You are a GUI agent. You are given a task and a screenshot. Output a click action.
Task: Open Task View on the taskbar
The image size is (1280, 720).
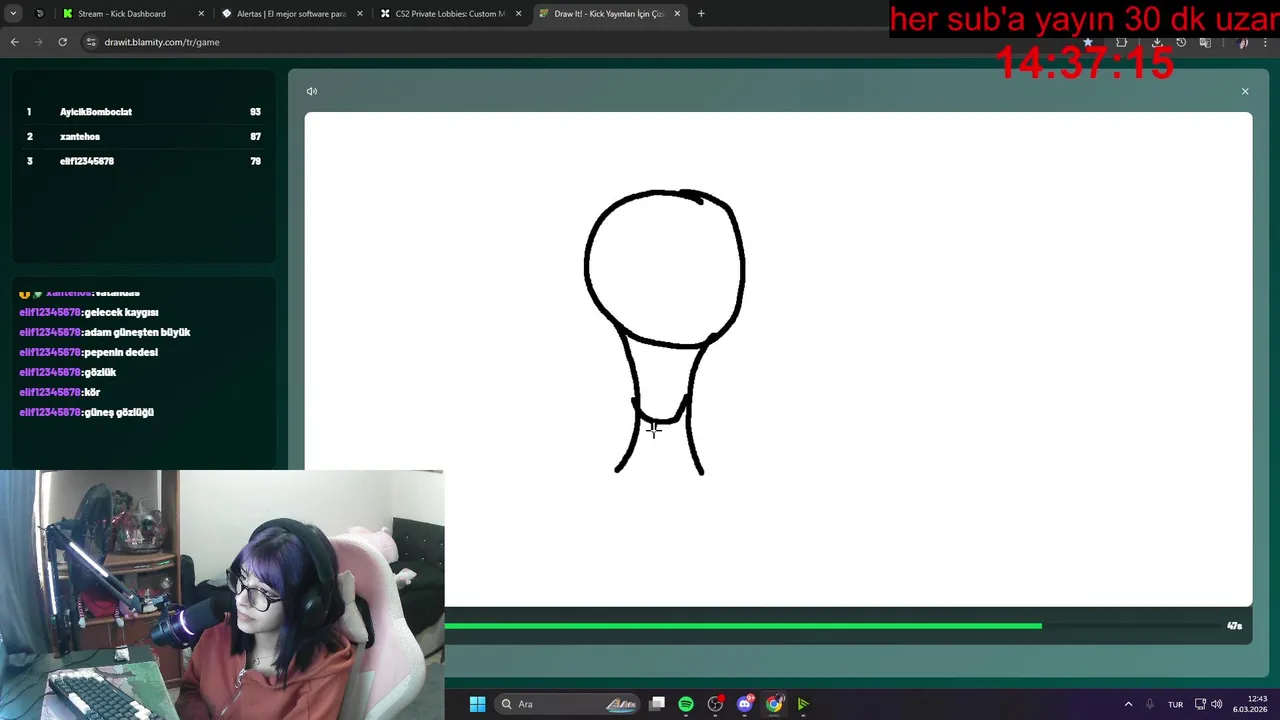tap(657, 704)
